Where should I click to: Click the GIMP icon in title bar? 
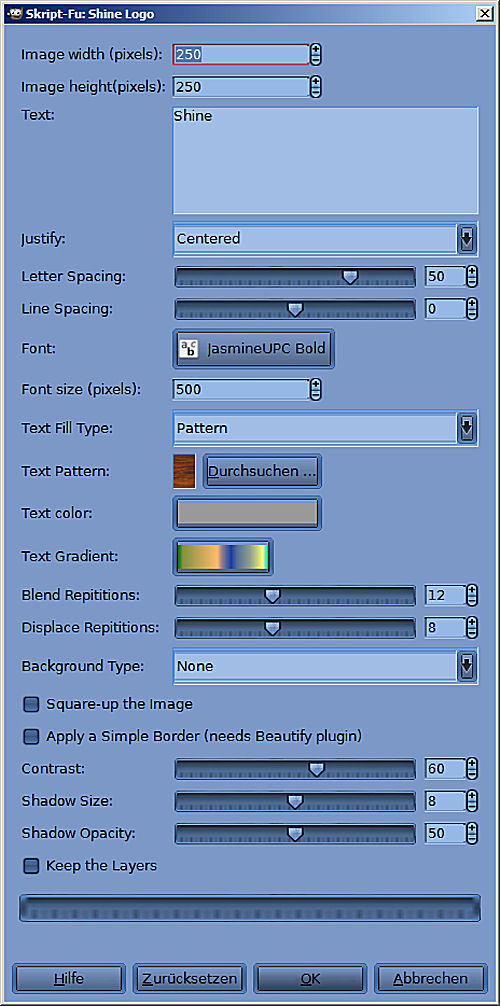[12, 13]
